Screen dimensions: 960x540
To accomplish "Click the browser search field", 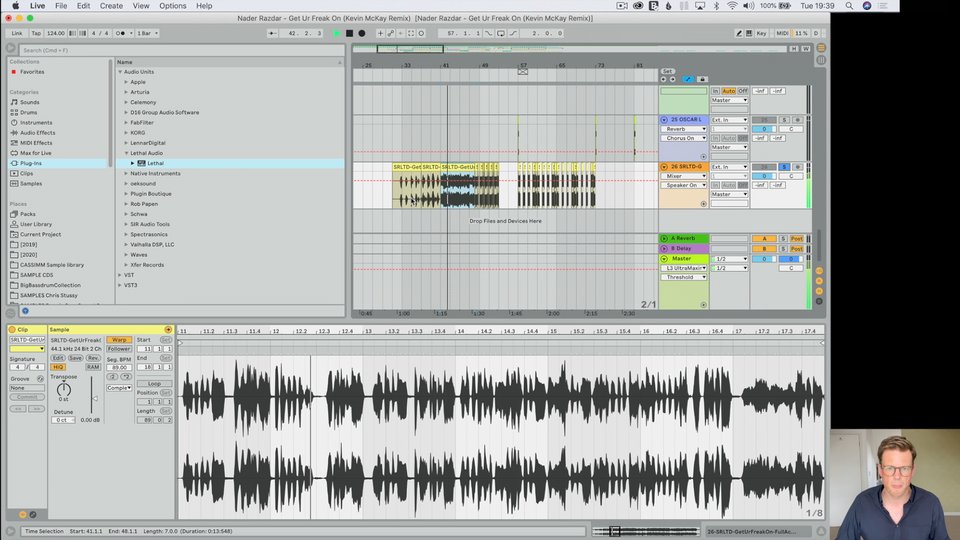I will click(182, 50).
